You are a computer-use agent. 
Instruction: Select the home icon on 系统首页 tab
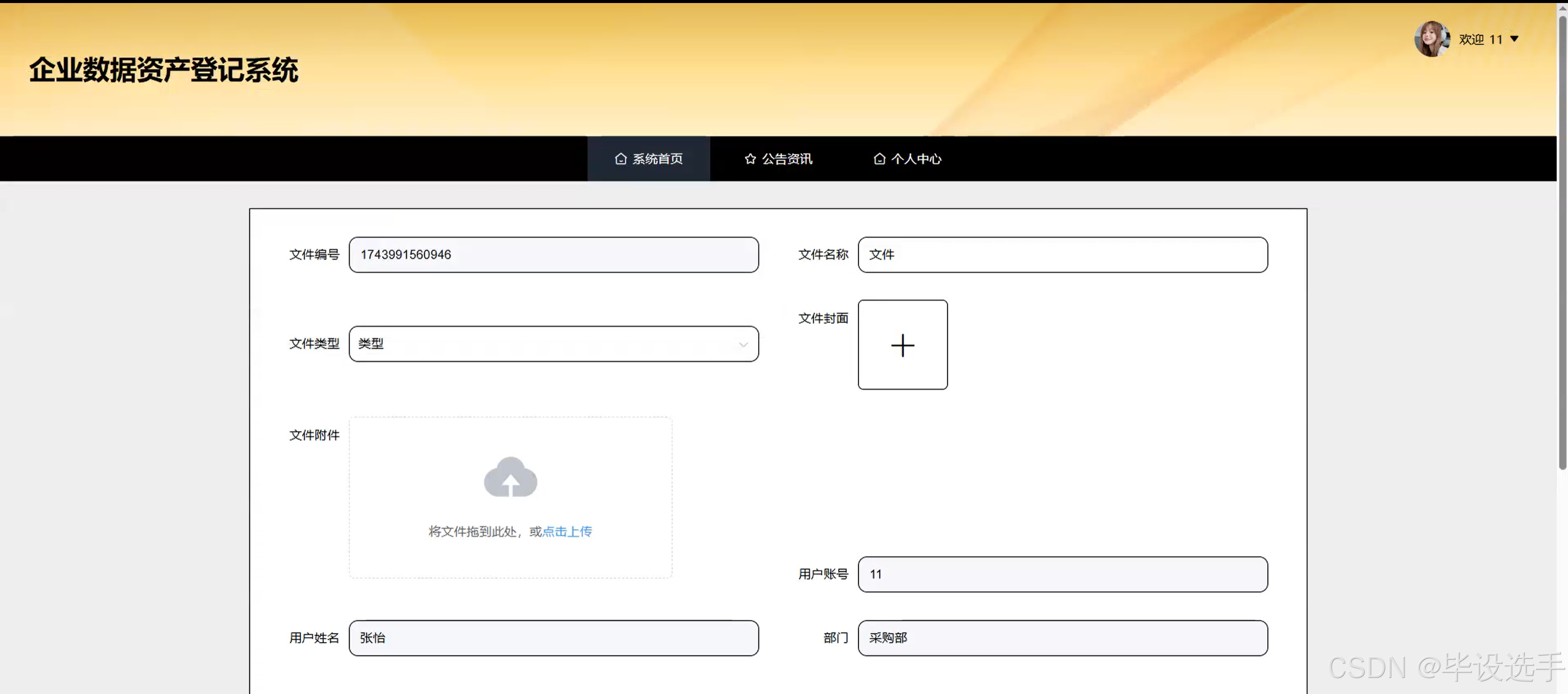pos(620,158)
